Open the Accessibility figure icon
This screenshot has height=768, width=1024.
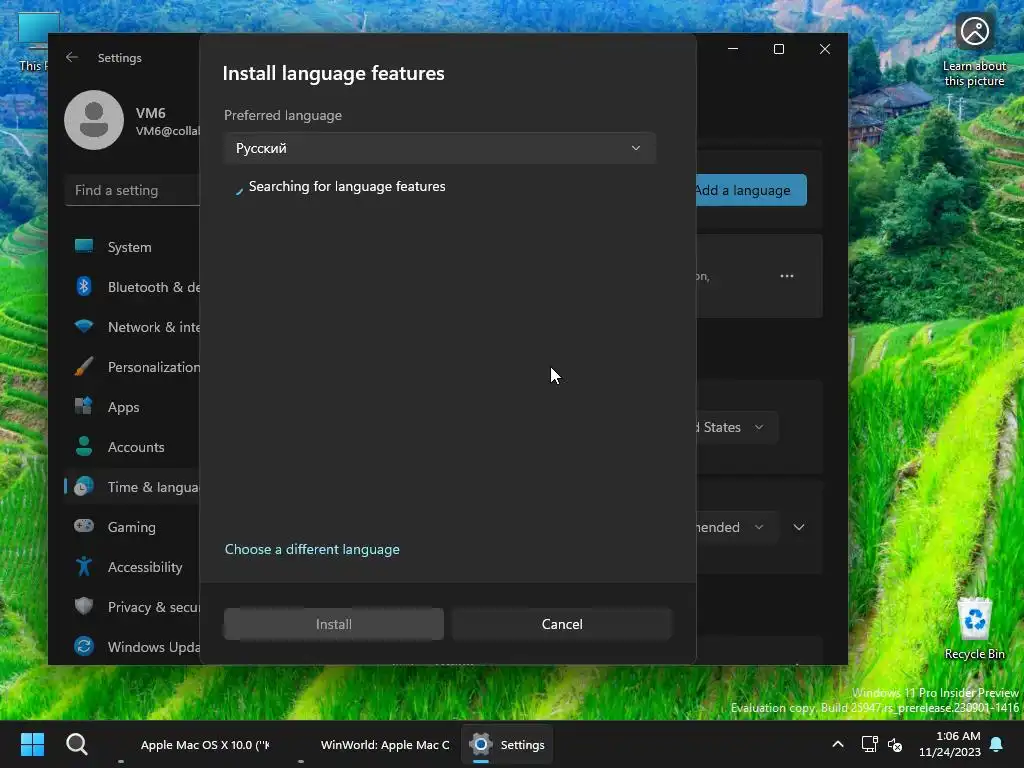point(84,566)
